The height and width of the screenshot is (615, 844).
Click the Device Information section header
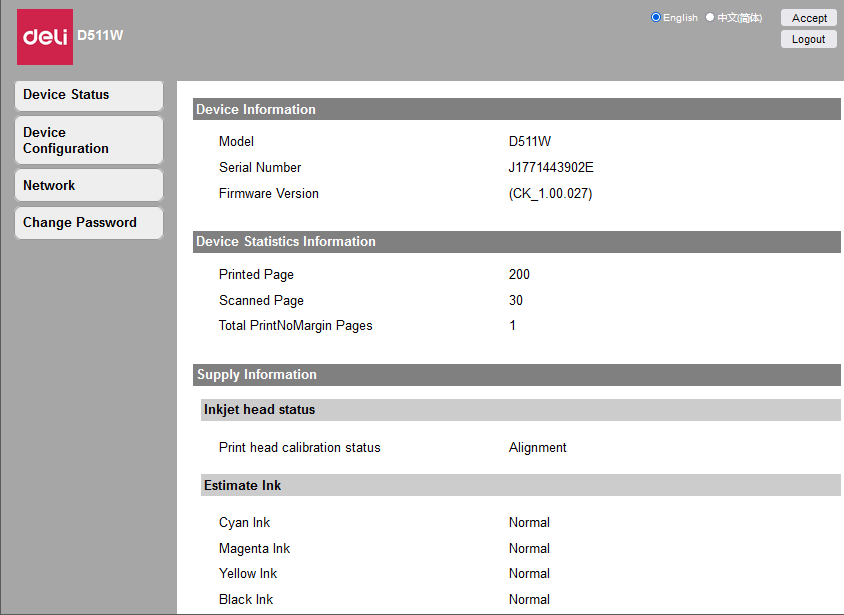point(516,109)
